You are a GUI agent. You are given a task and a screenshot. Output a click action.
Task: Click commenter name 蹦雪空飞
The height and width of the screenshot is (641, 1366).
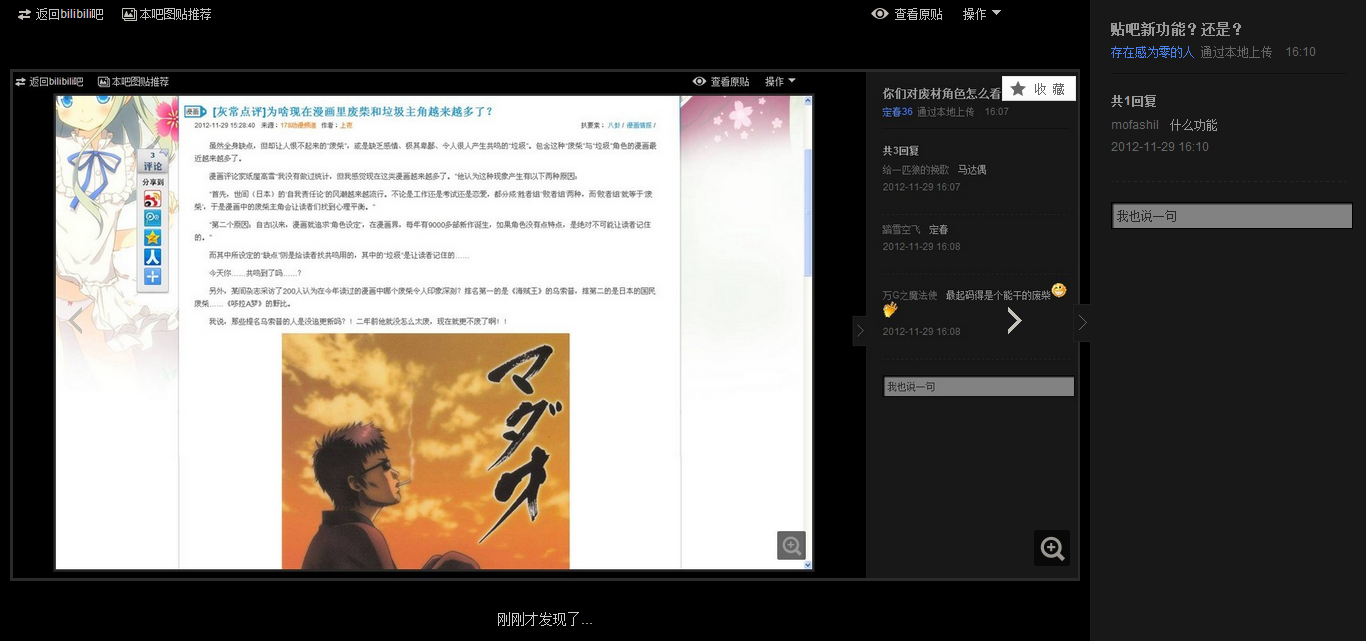[x=901, y=230]
